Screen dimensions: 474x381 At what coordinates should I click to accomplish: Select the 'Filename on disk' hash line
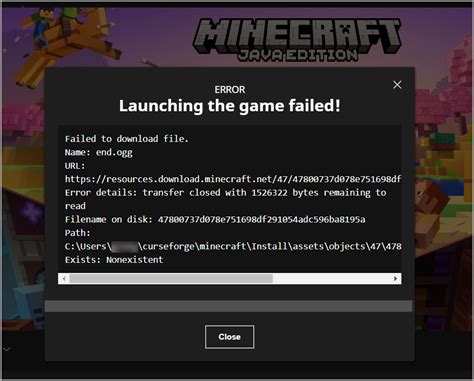tap(215, 219)
